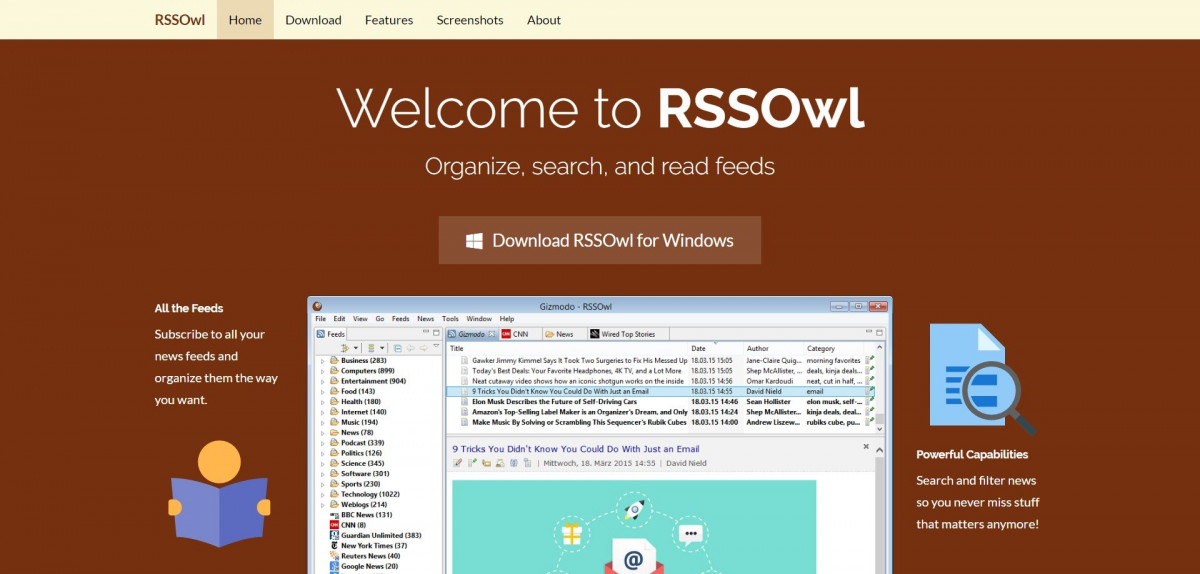Click the 'Powerful Capabilities' heading
Screen dimensions: 1200x574
coord(972,454)
